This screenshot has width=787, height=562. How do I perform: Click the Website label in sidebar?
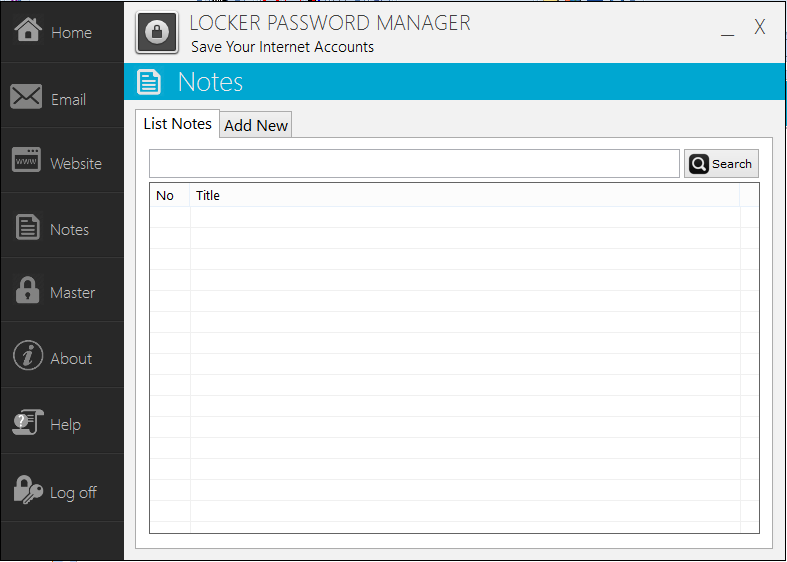click(x=76, y=163)
